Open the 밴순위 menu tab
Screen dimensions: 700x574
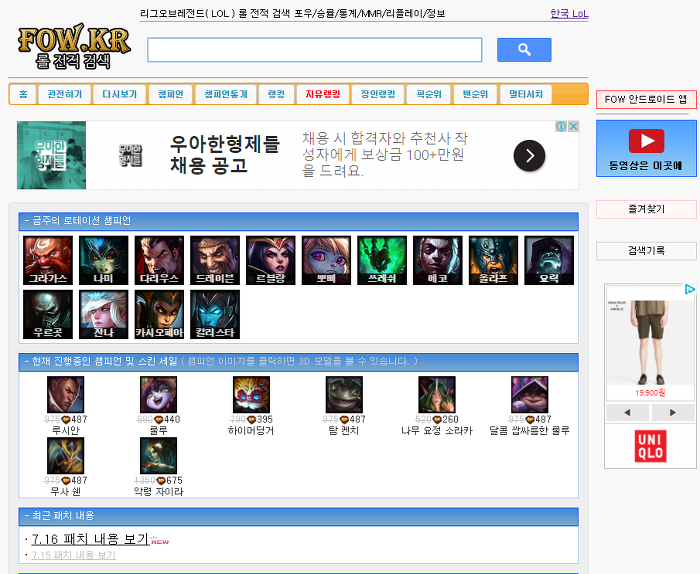475,94
